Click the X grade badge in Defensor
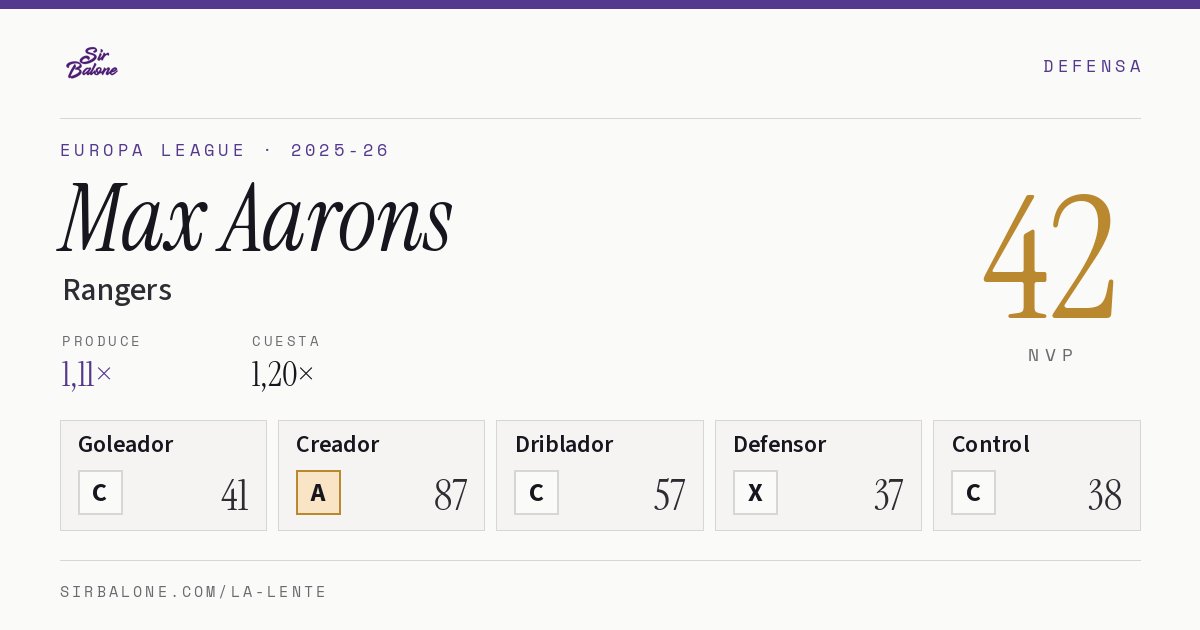Viewport: 1200px width, 630px height. [x=755, y=492]
